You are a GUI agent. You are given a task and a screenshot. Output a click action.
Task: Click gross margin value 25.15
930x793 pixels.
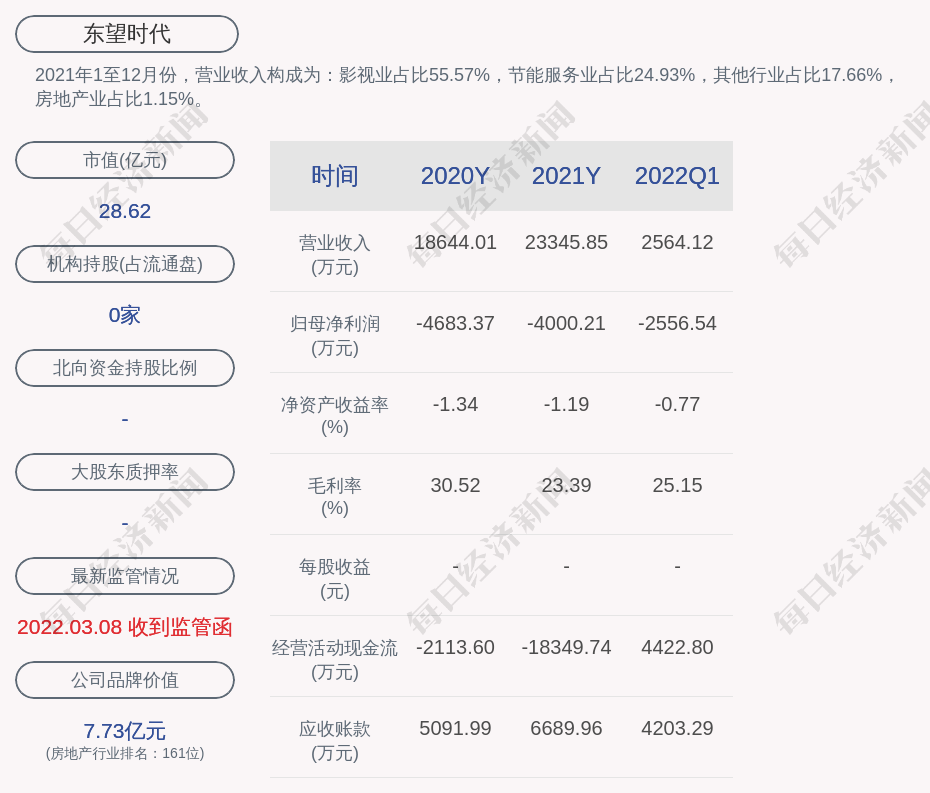[x=677, y=485]
